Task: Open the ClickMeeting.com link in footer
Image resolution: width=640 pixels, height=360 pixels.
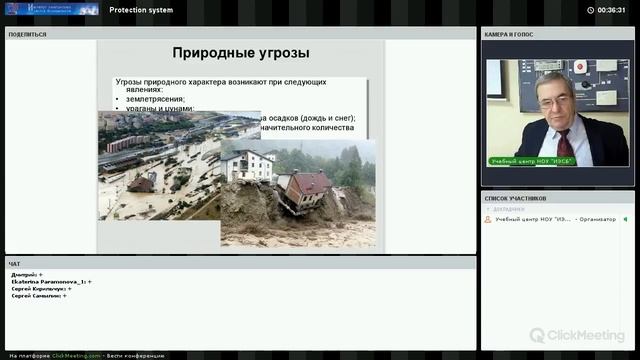Action: click(x=76, y=356)
